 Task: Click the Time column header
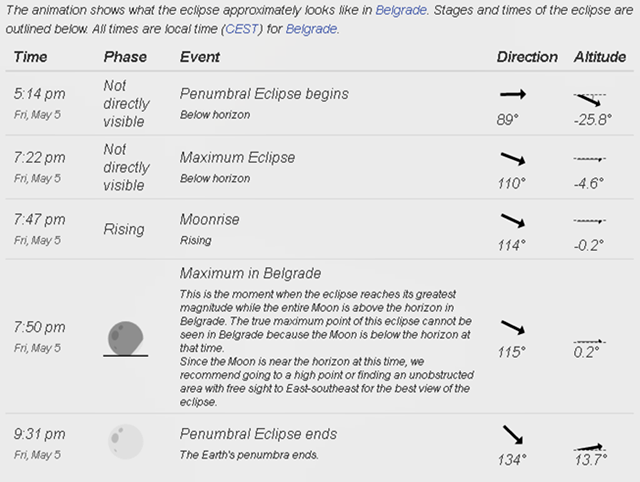30,57
